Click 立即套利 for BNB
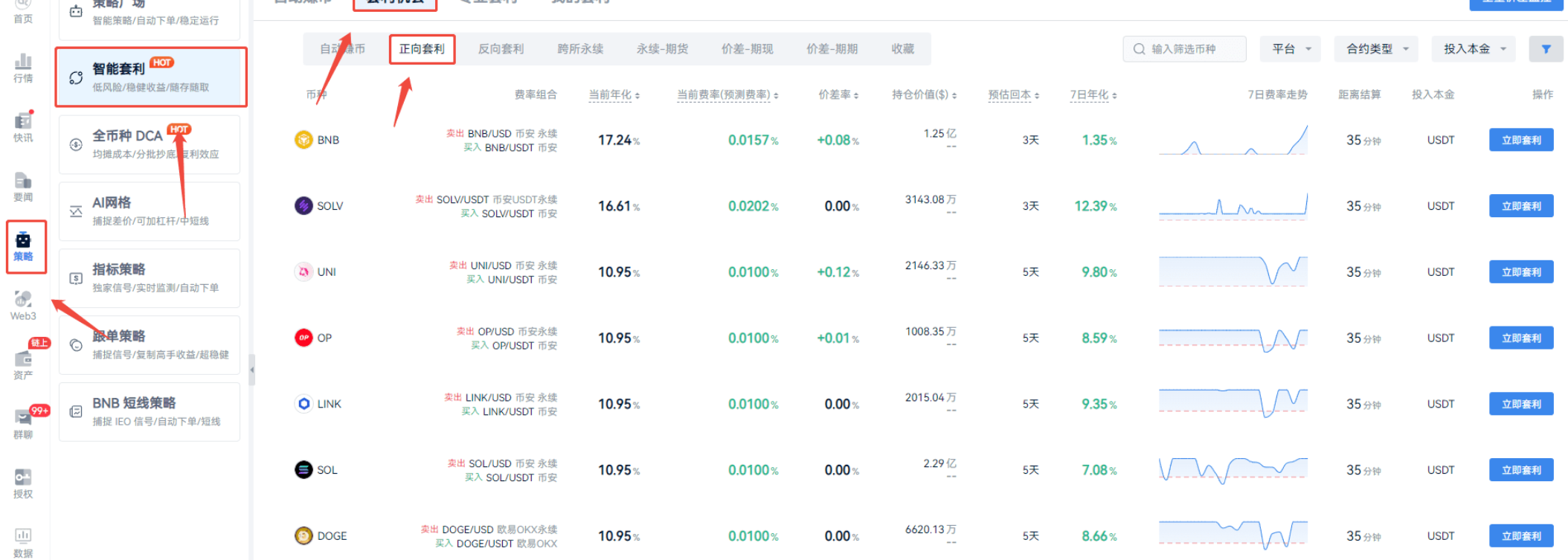The height and width of the screenshot is (560, 1568). coord(1521,140)
